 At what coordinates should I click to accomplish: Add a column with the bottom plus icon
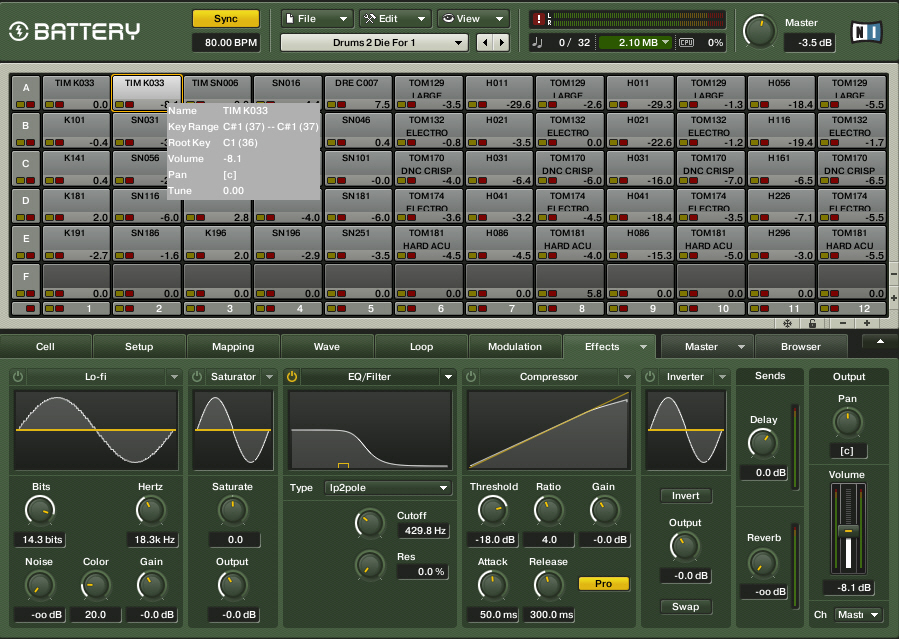click(x=867, y=323)
